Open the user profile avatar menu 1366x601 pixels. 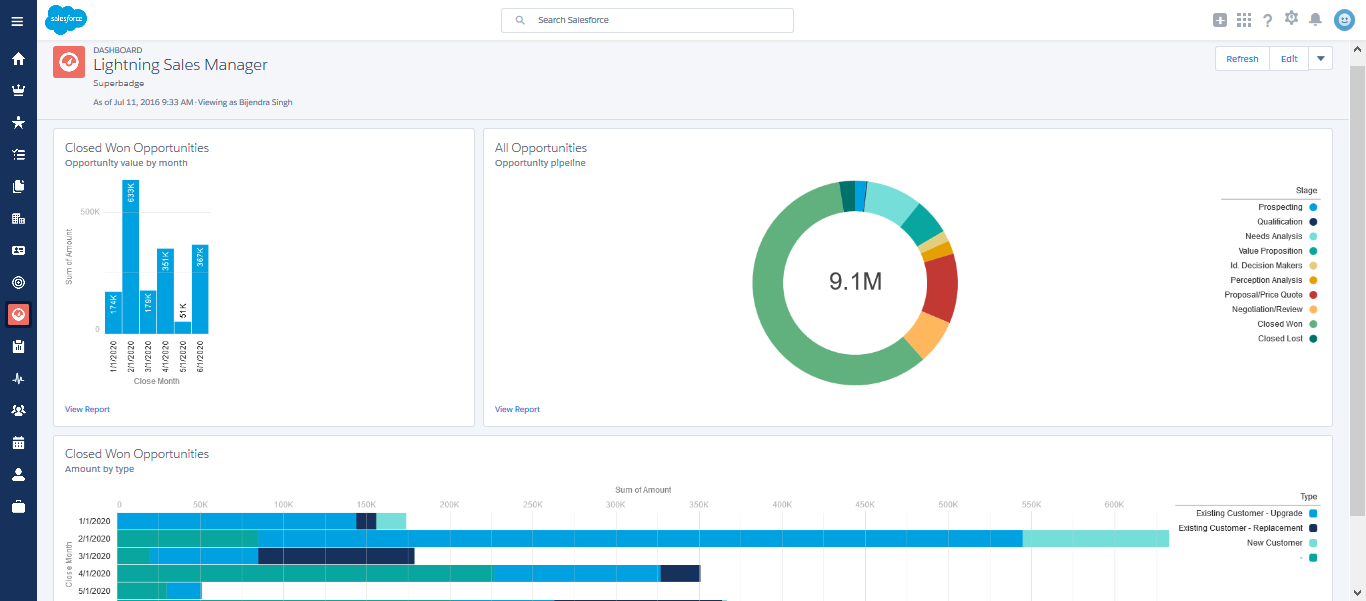(x=1344, y=20)
